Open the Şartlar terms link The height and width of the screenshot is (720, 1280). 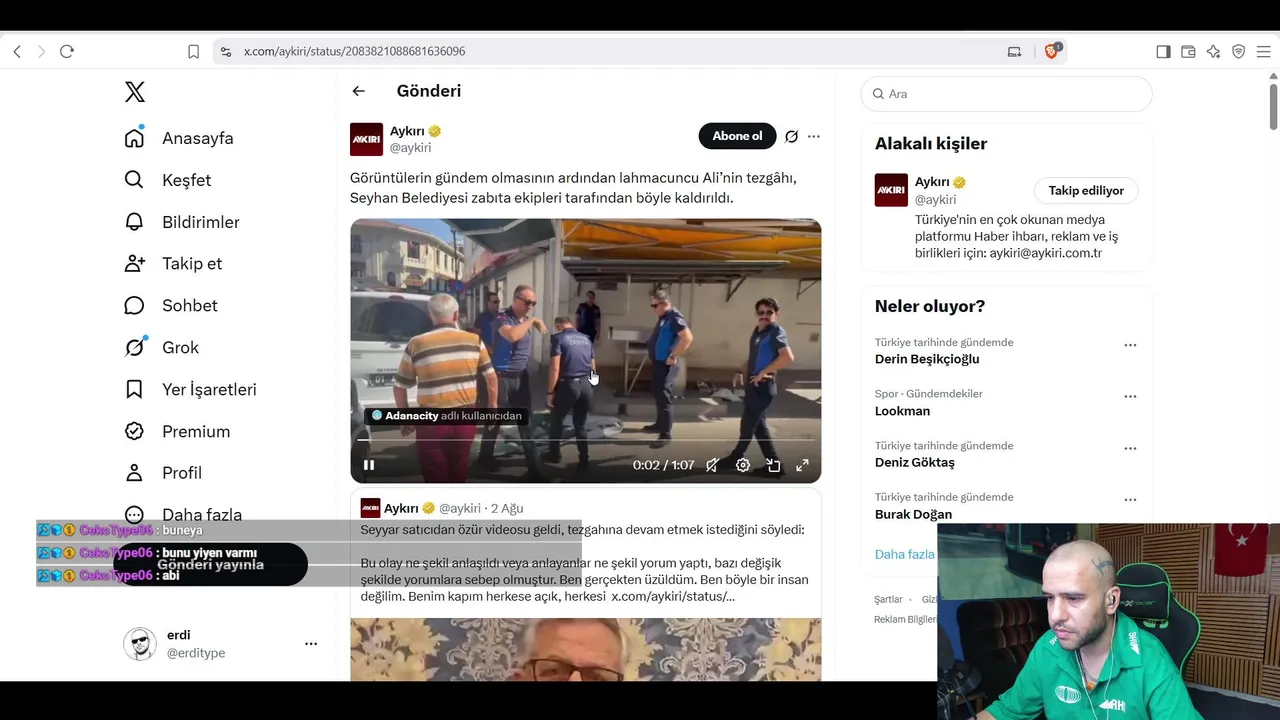pyautogui.click(x=888, y=600)
